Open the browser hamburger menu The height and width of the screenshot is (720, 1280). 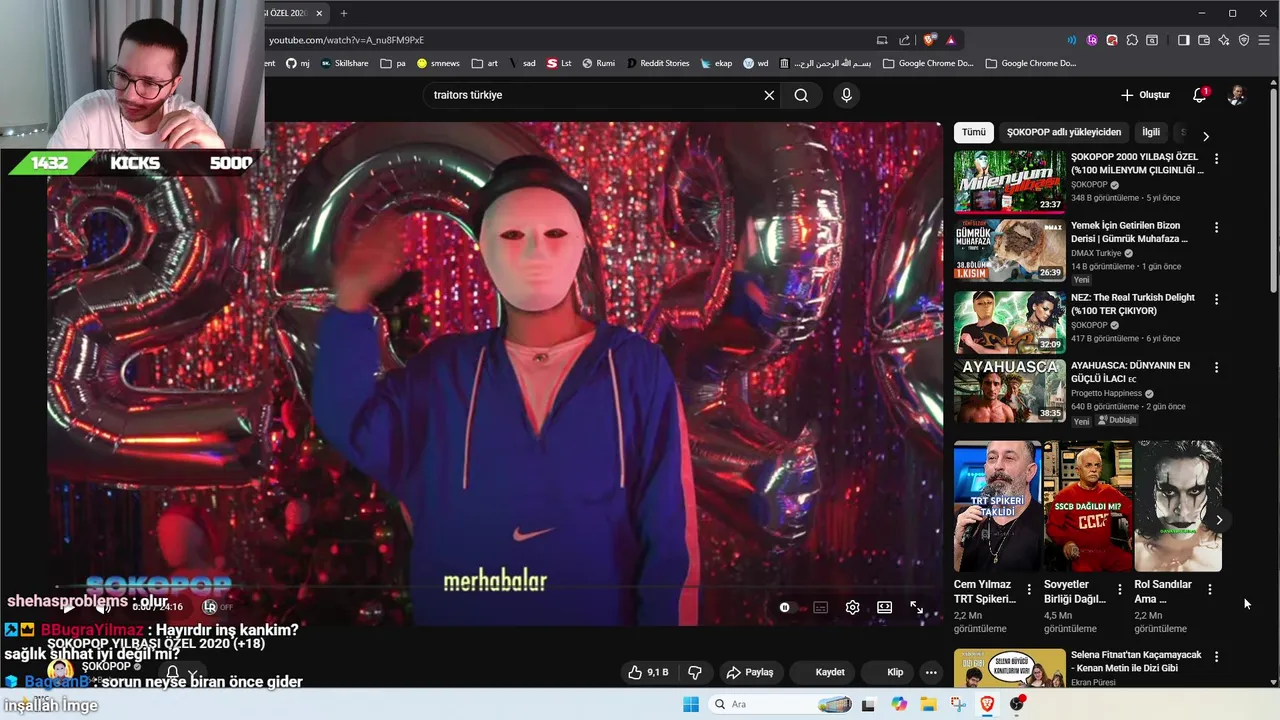point(1265,40)
